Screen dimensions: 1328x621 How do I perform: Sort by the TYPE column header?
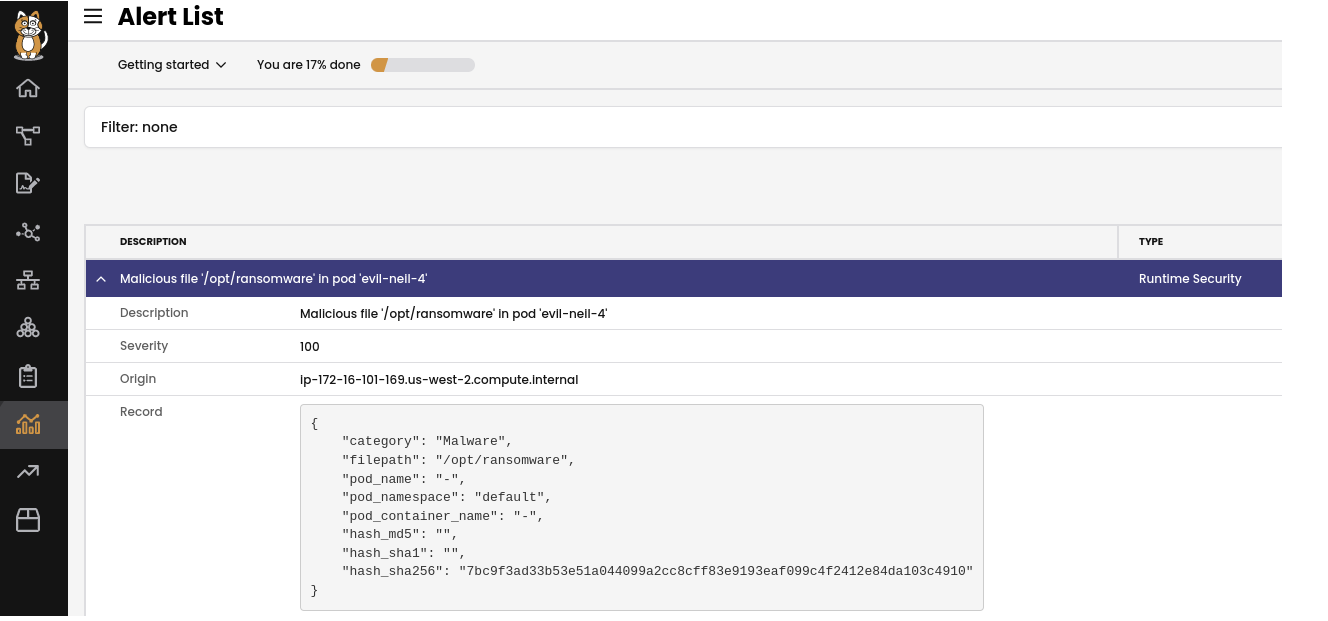pyautogui.click(x=1151, y=242)
